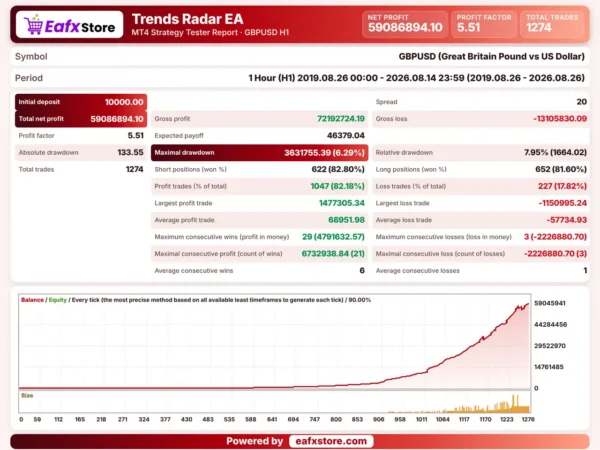Click the Relative drawdown value 7.95% (1664.02)
Viewport: 600px width, 450px height.
[555, 152]
